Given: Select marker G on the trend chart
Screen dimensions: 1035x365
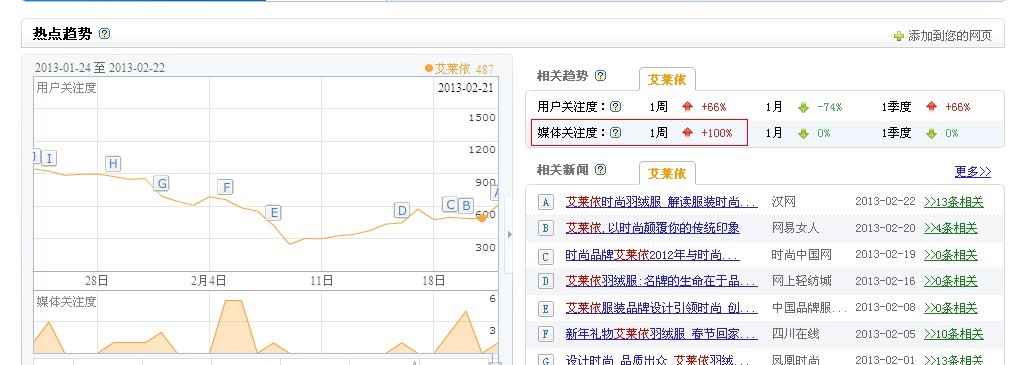Looking at the screenshot, I should 161,183.
